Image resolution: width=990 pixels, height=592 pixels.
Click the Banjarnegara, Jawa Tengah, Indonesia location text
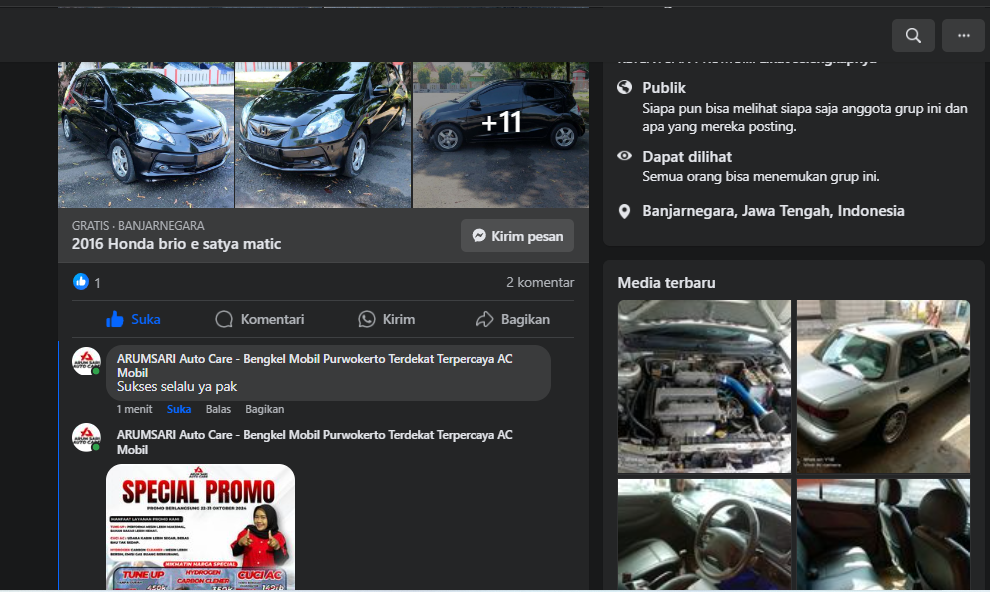click(773, 211)
